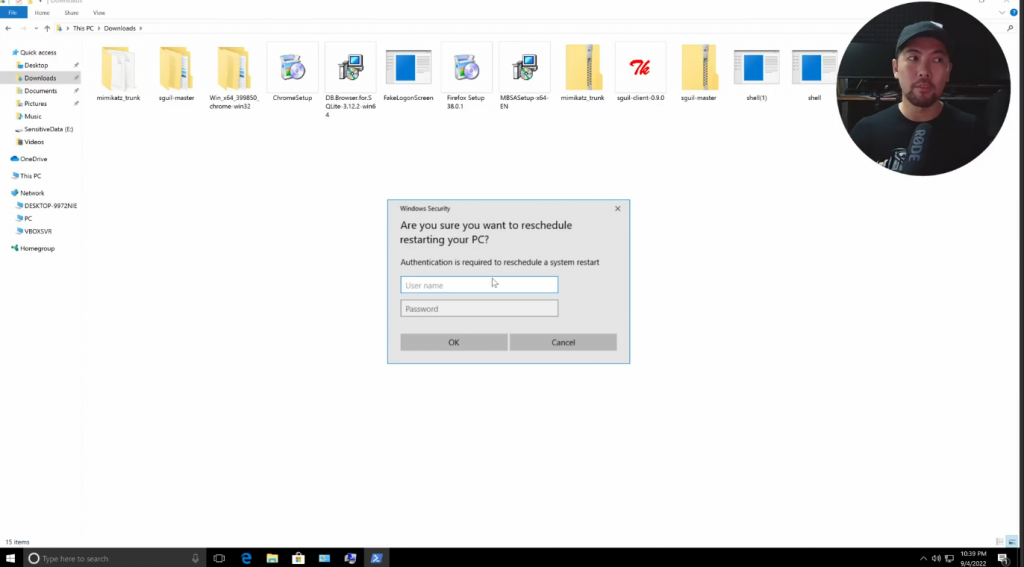
Task: Close the Windows Security dialog
Action: [x=618, y=208]
